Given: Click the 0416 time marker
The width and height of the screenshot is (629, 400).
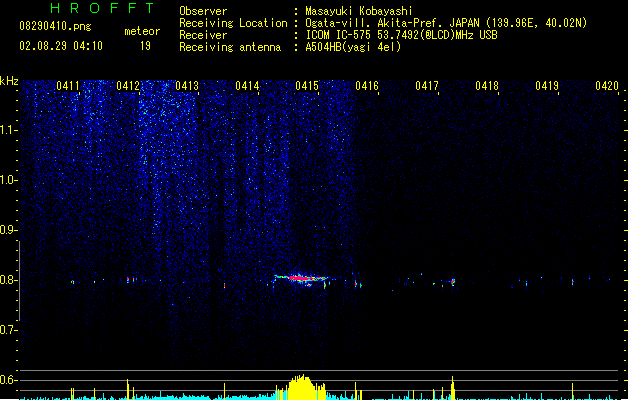Looking at the screenshot, I should [367, 86].
